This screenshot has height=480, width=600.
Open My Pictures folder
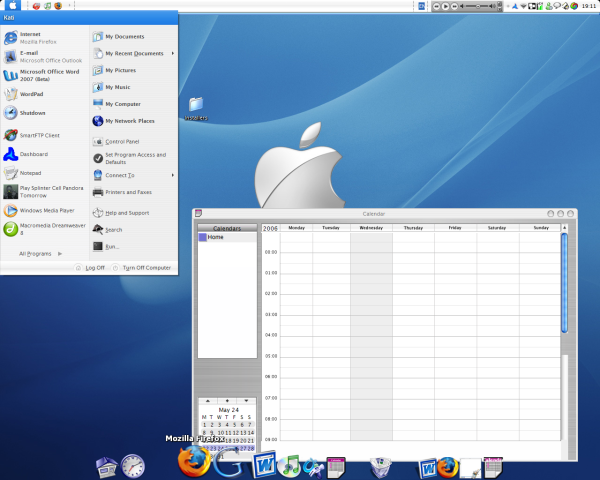tap(133, 70)
